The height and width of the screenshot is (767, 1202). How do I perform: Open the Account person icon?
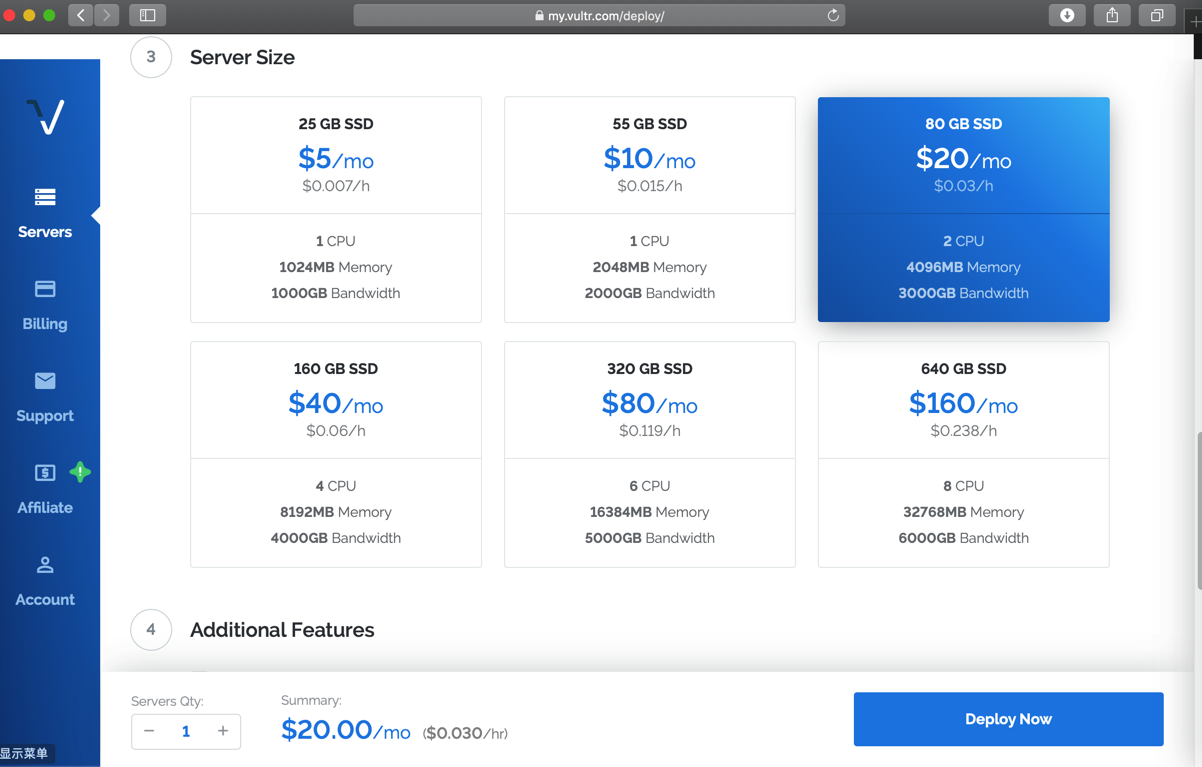click(45, 565)
